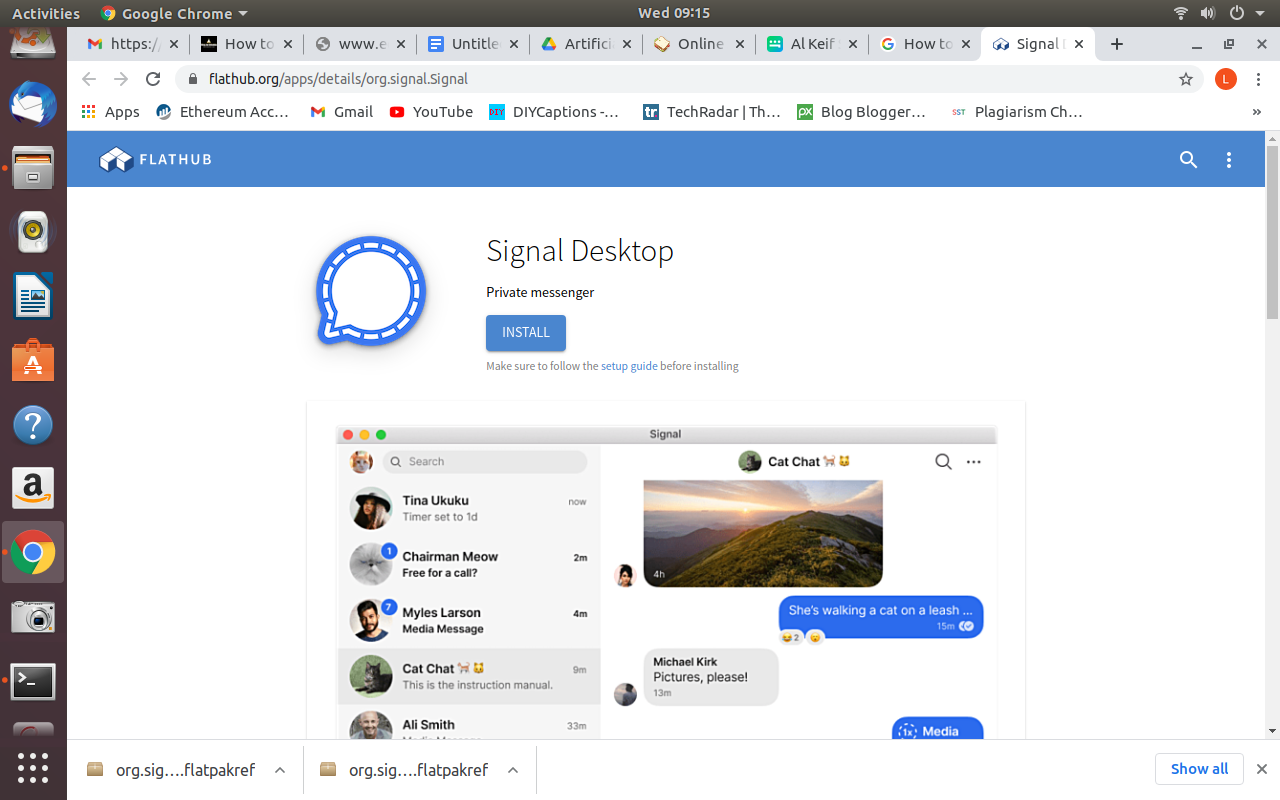Open the TechRadar bookmark
The height and width of the screenshot is (800, 1280).
(x=711, y=112)
